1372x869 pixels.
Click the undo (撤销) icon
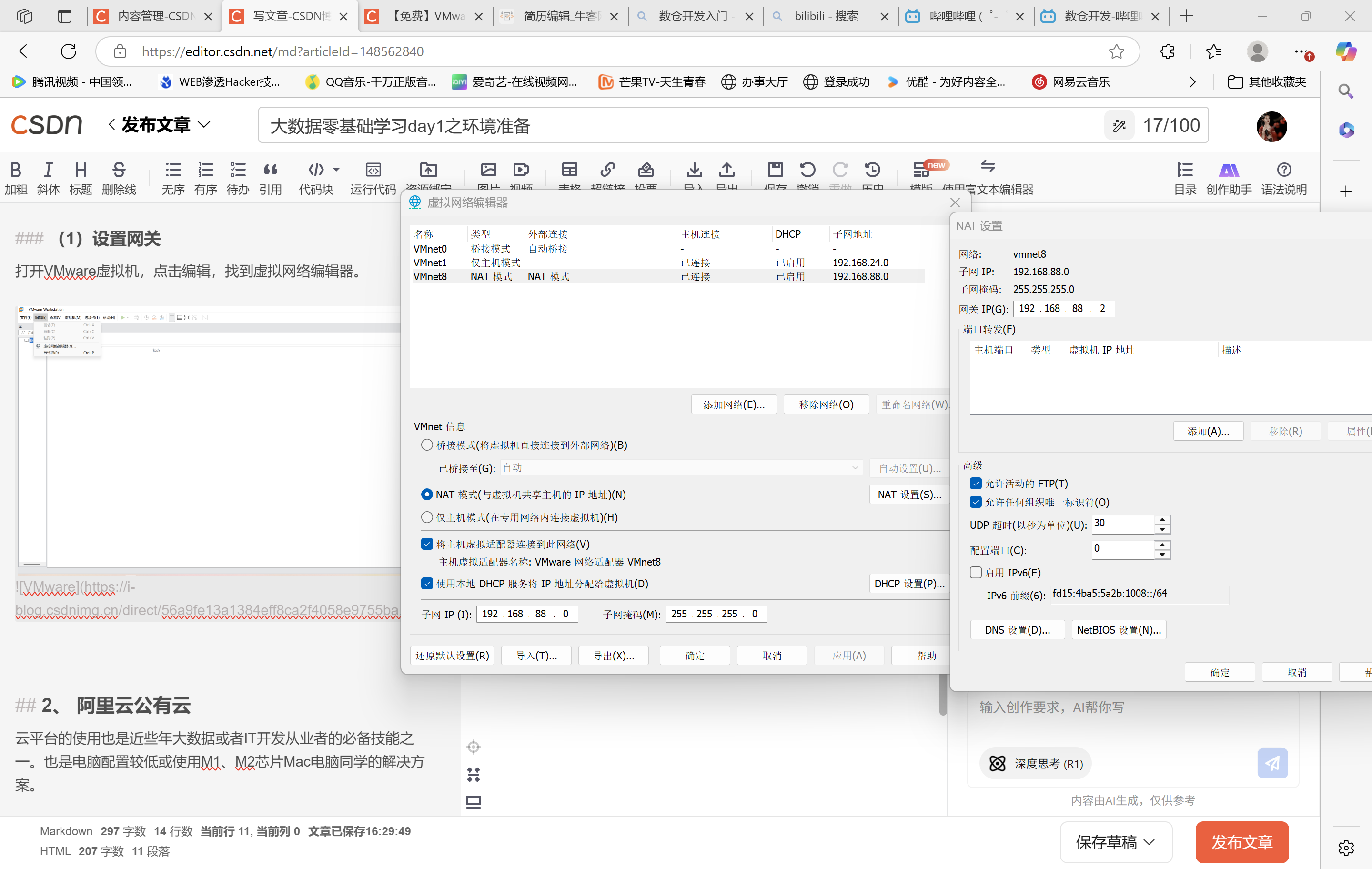(807, 170)
